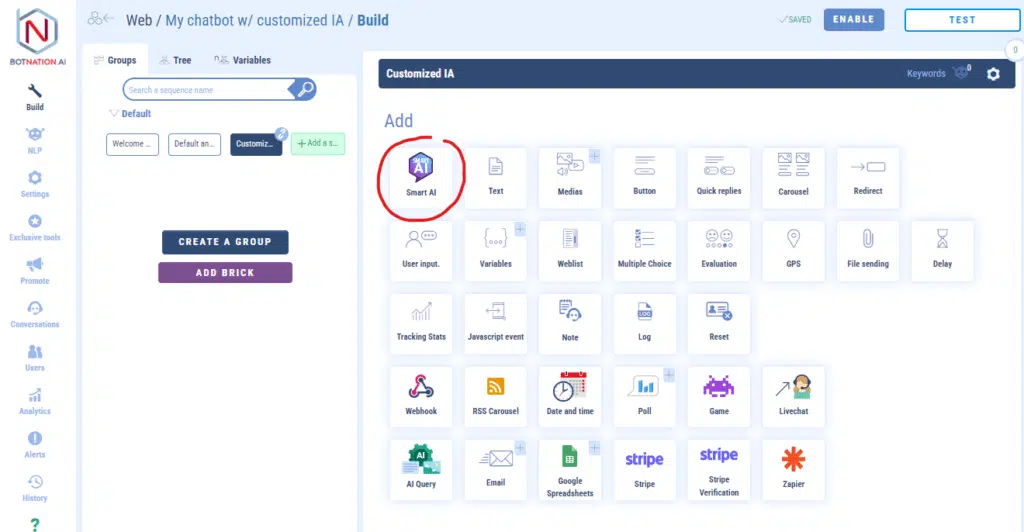Click the CREATE A GROUP button

[225, 242]
